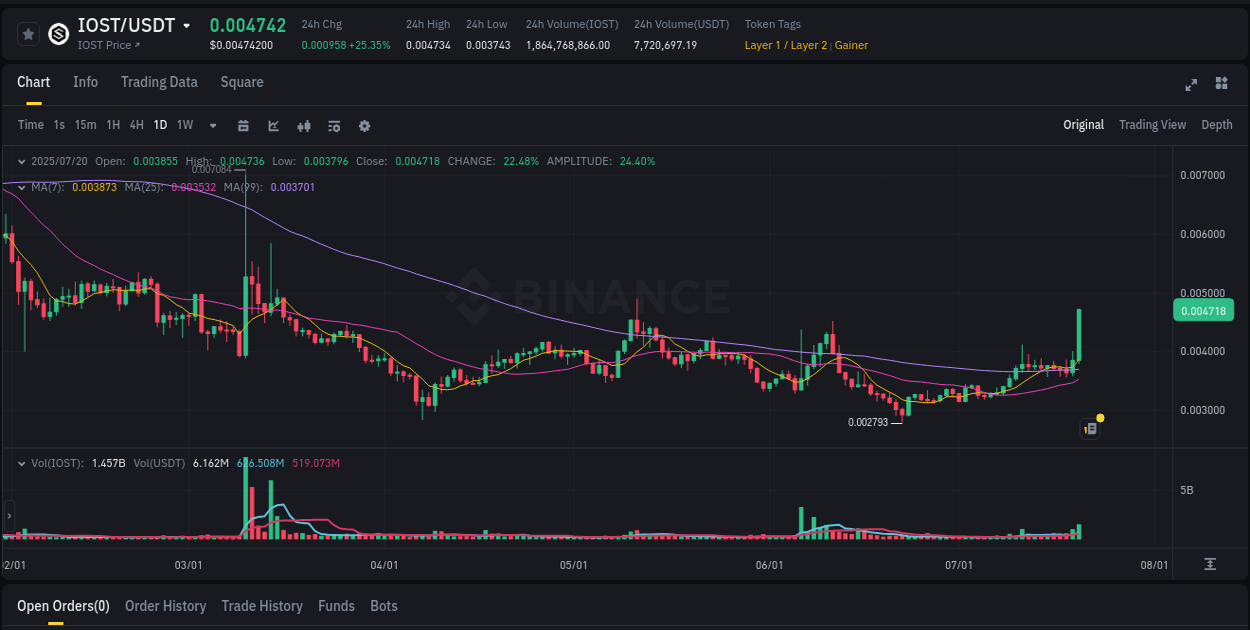Click the highlighted 0.004718 price label
This screenshot has height=630, width=1250.
[1204, 310]
